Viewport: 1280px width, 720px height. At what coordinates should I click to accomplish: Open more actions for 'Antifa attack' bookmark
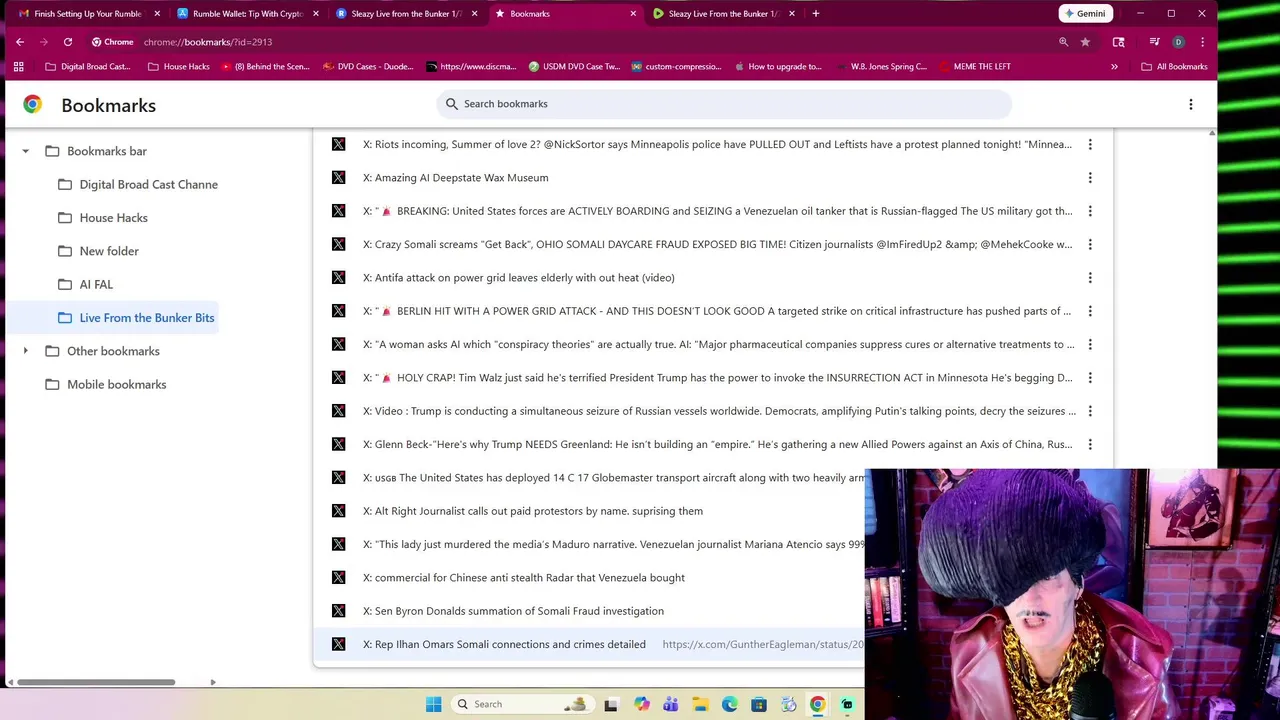1090,278
